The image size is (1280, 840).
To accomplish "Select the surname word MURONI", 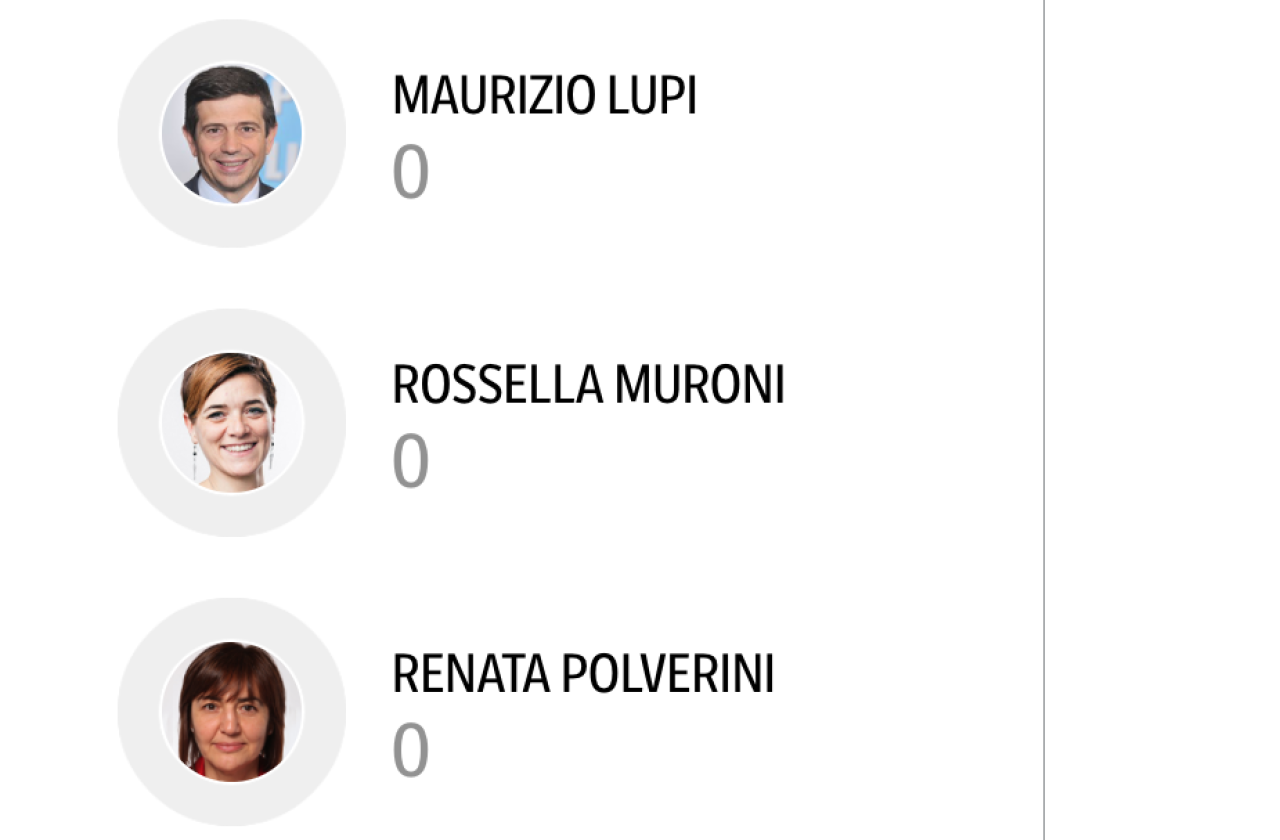I will [700, 385].
